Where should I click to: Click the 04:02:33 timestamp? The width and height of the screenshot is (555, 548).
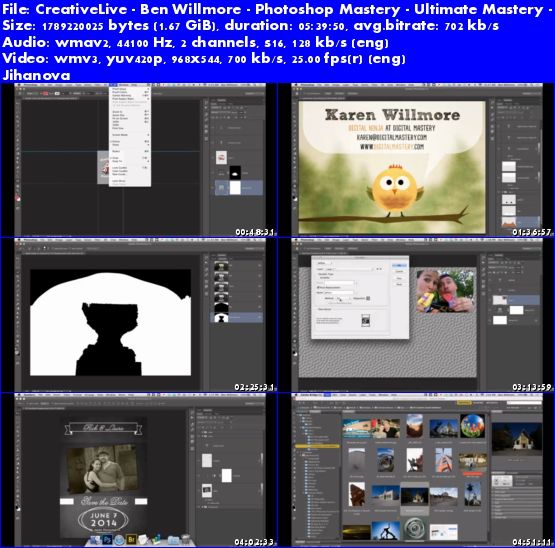254,542
